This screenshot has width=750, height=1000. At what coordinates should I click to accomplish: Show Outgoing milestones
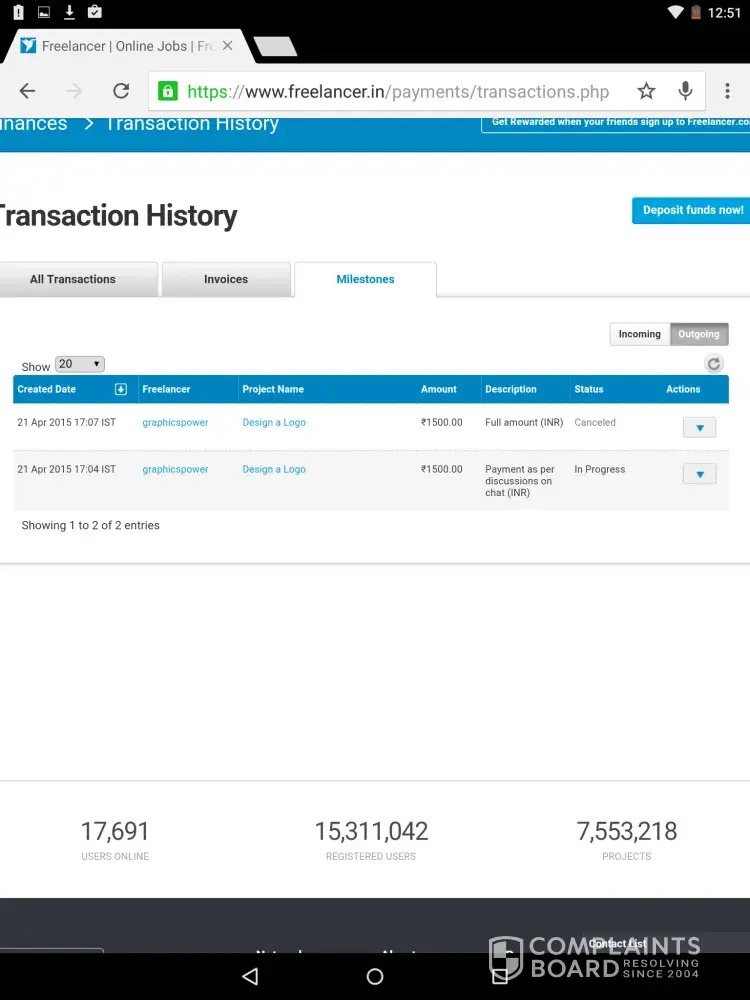point(699,334)
